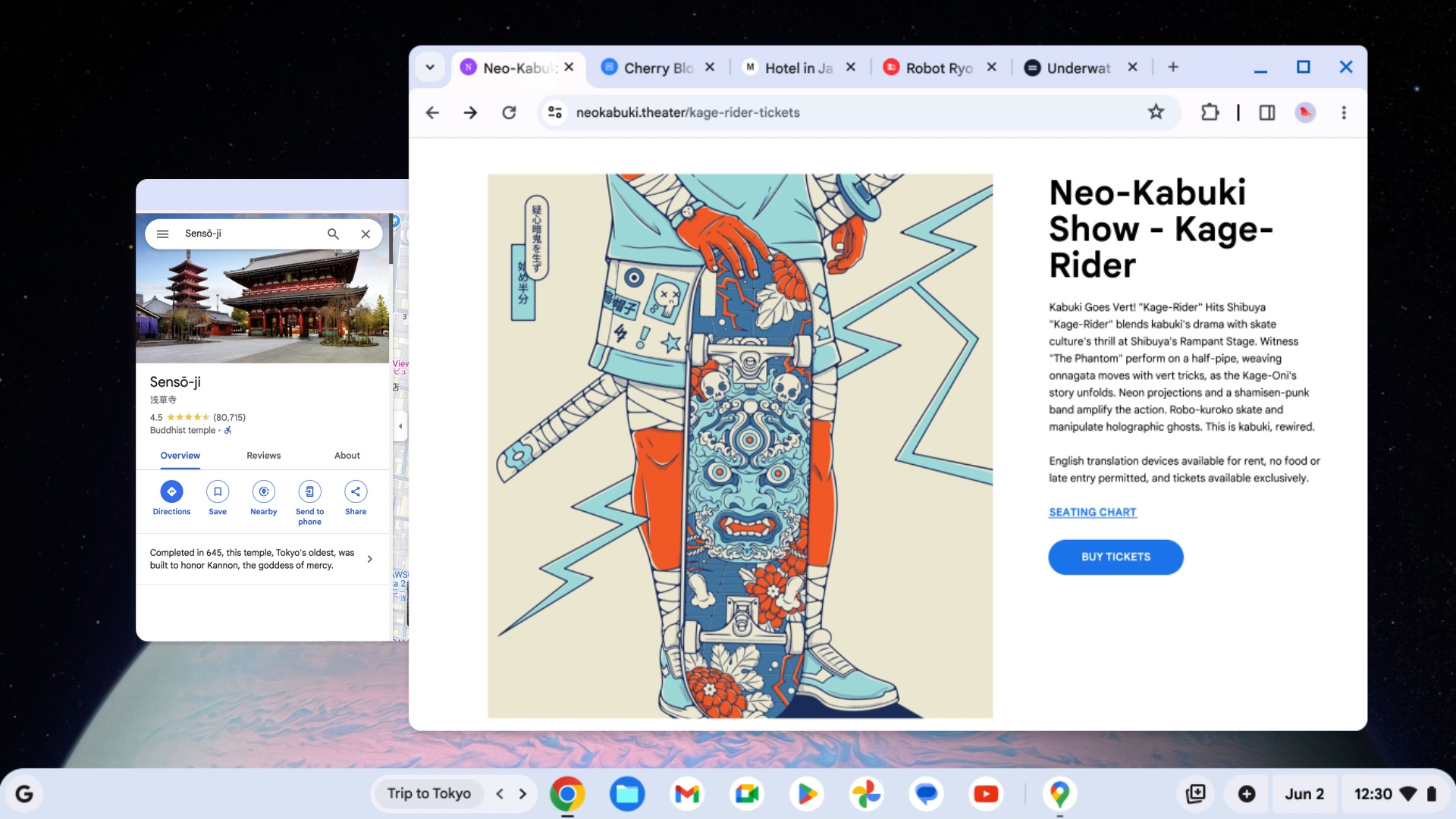Viewport: 1456px width, 819px height.
Task: Open Chrome three-dot menu
Action: (1344, 112)
